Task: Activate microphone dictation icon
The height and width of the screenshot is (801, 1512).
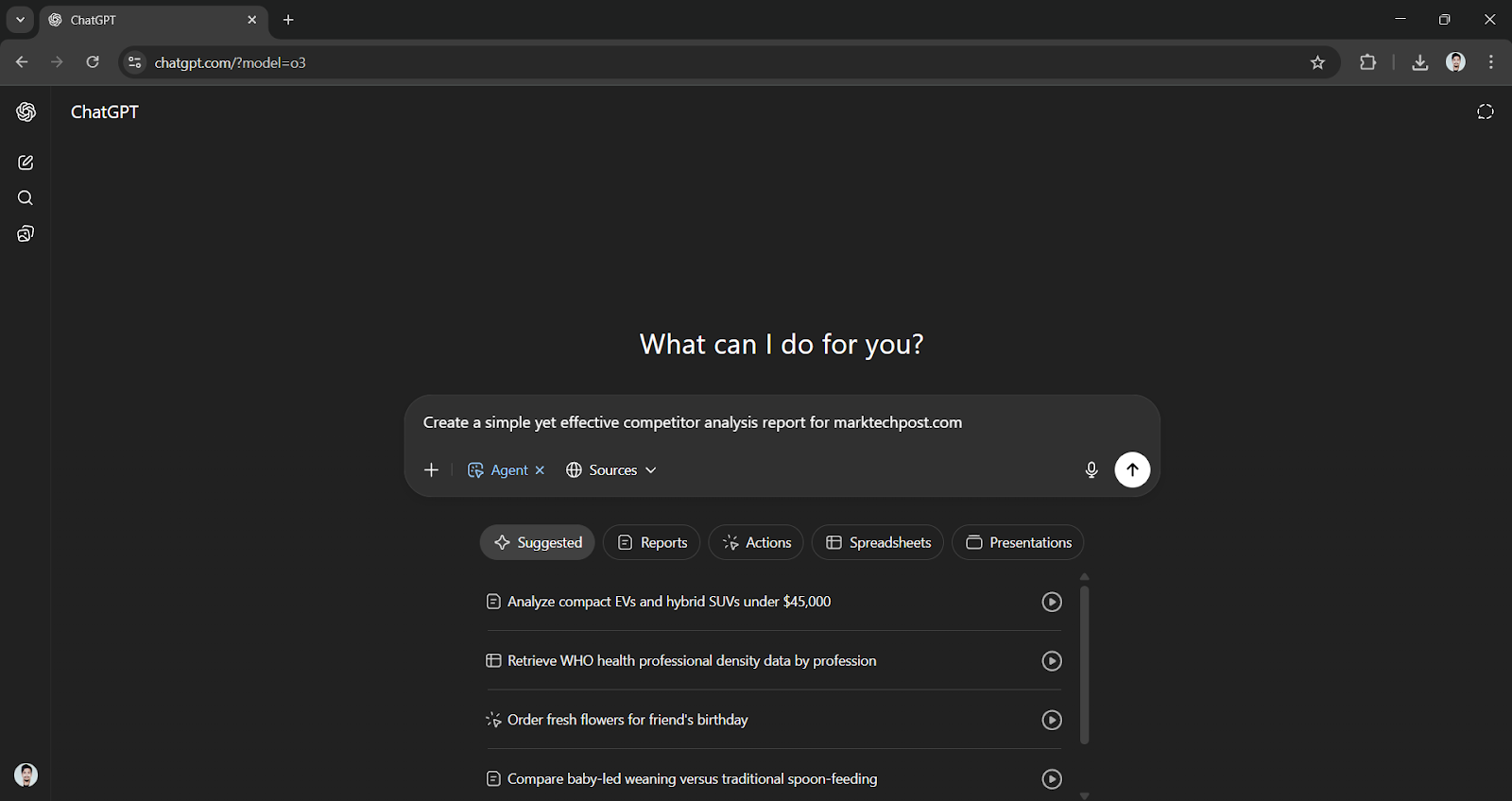Action: pos(1091,470)
